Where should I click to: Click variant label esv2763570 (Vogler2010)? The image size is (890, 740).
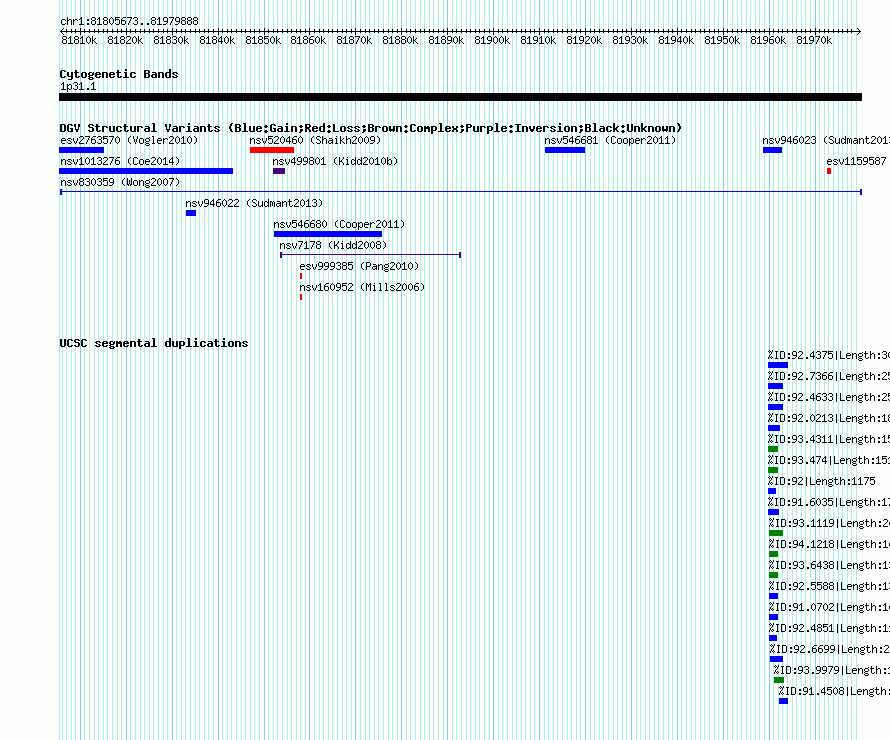tap(129, 140)
